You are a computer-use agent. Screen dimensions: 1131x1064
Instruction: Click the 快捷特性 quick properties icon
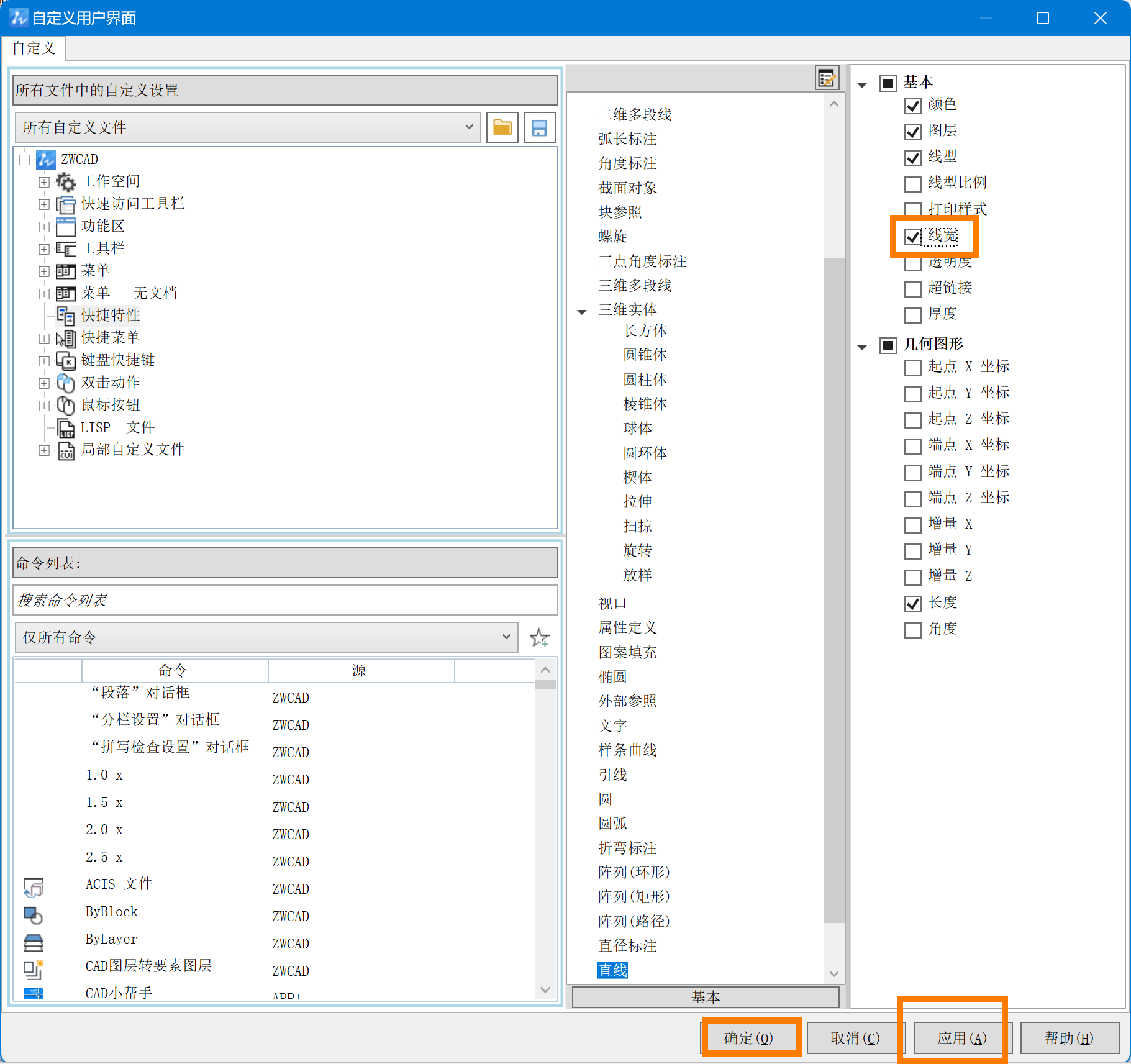tap(65, 316)
